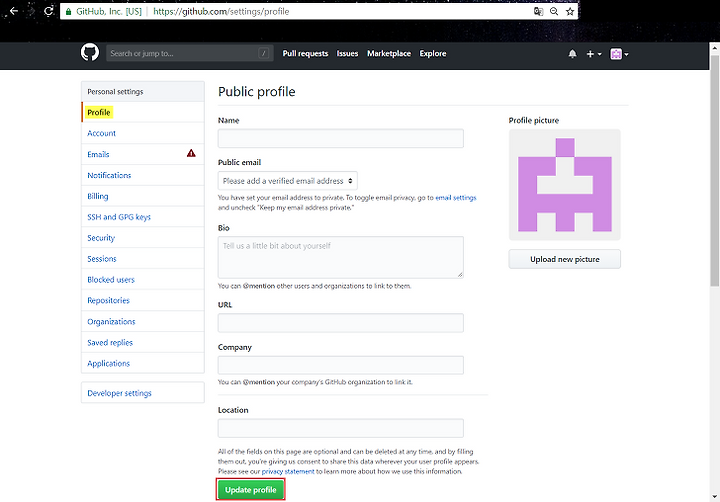Open Account settings in sidebar
This screenshot has width=720, height=502.
pos(143,133)
